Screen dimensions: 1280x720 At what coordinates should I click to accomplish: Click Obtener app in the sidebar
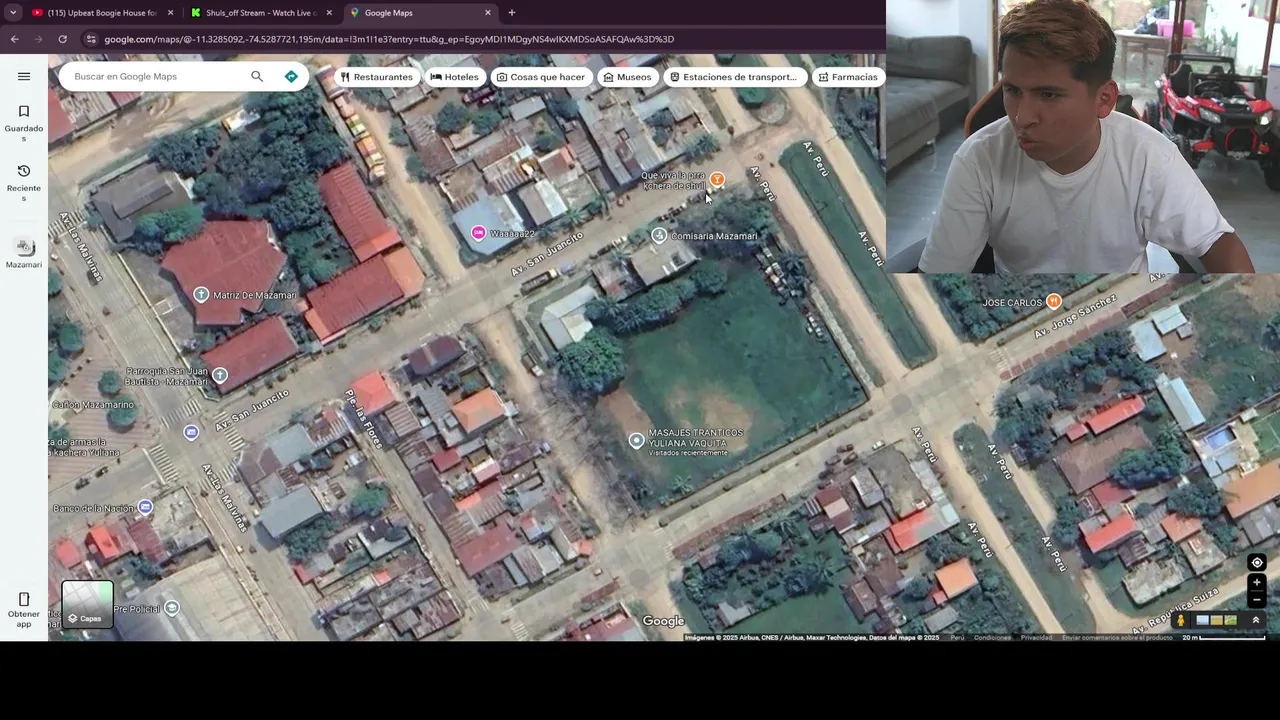click(24, 610)
